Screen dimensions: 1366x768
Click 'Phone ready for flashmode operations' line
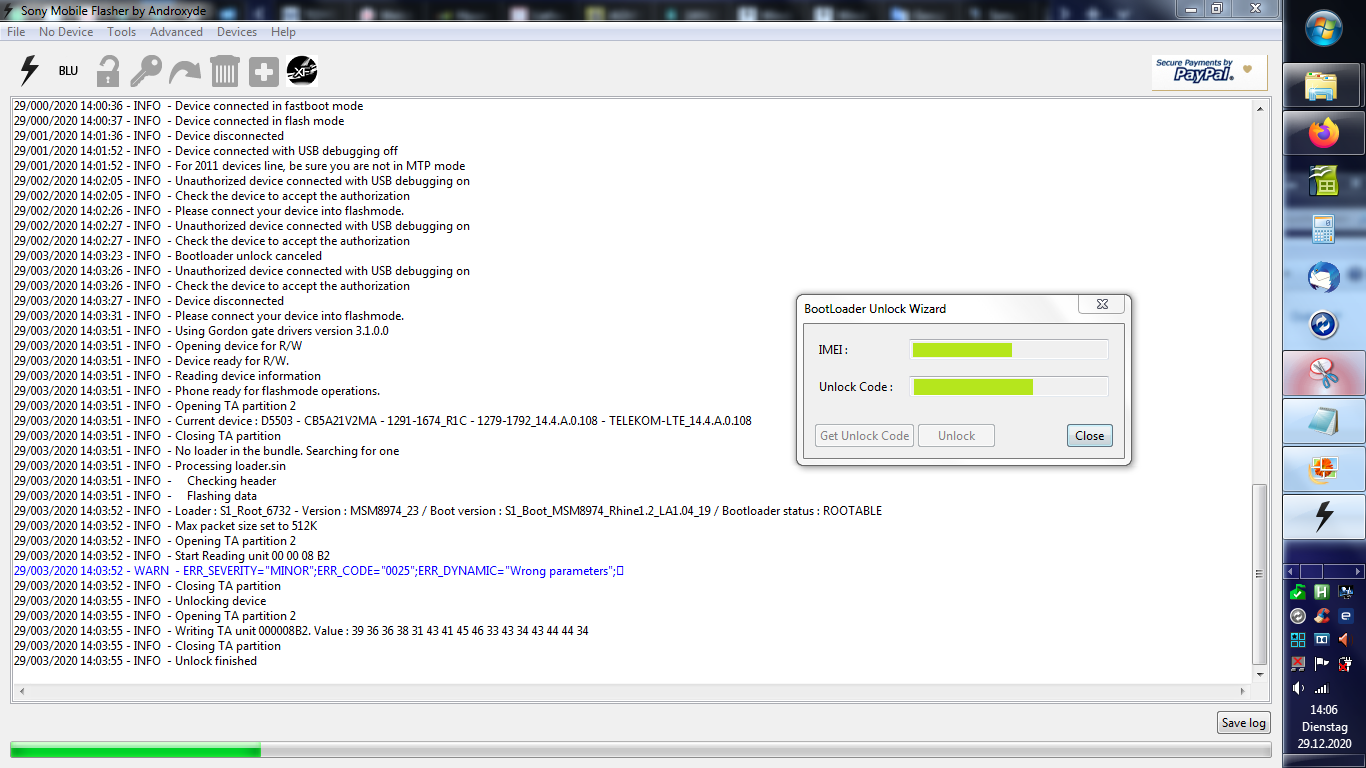click(197, 391)
